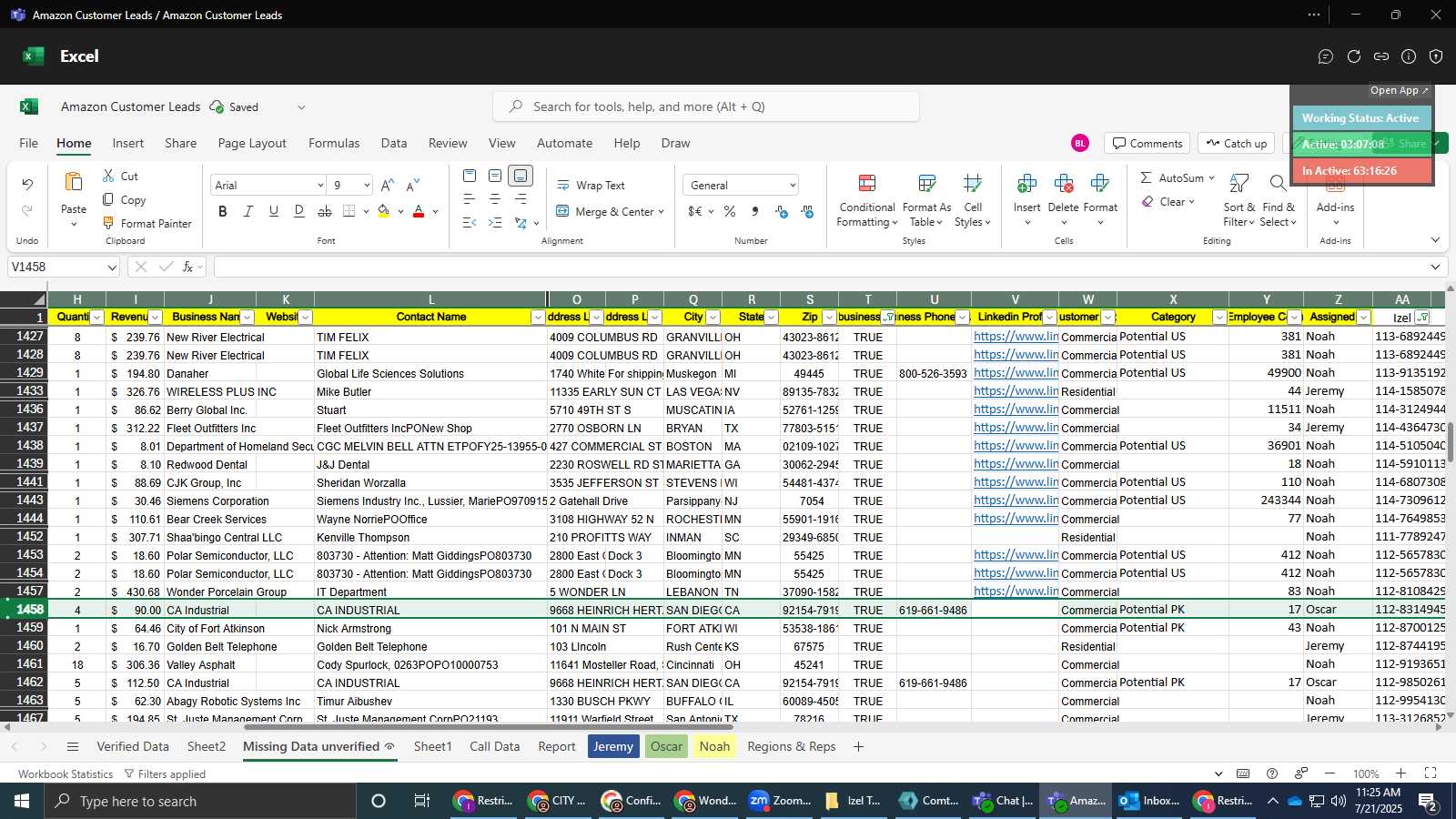
Task: Center text horizontally
Action: [495, 199]
